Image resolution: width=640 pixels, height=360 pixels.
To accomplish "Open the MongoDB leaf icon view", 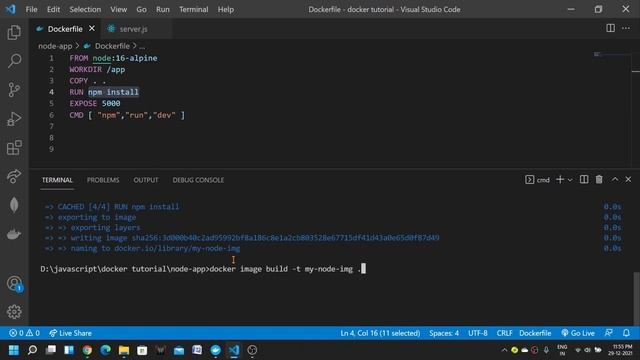I will [14, 205].
